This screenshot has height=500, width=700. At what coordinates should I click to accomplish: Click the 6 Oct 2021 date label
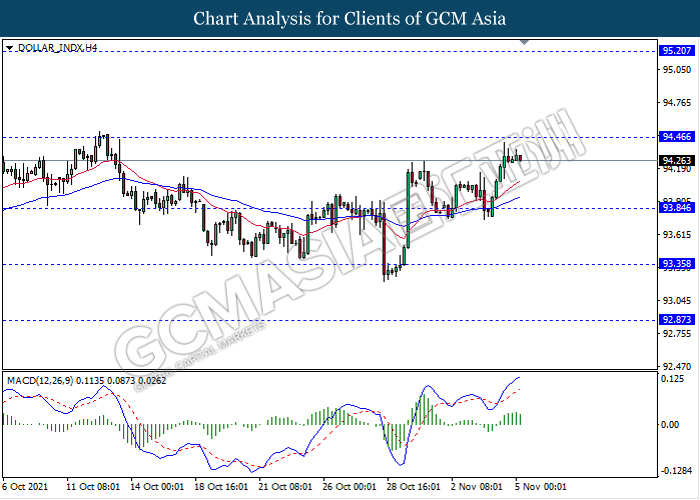(x=27, y=485)
